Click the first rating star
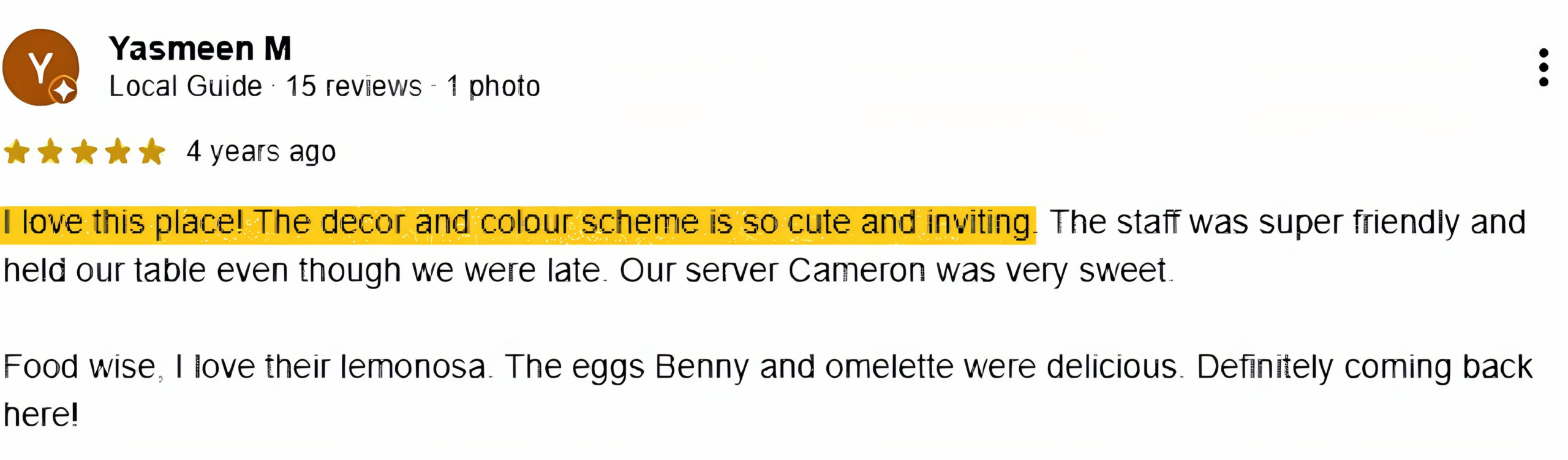Screen dimensions: 1568x460 (x=17, y=152)
